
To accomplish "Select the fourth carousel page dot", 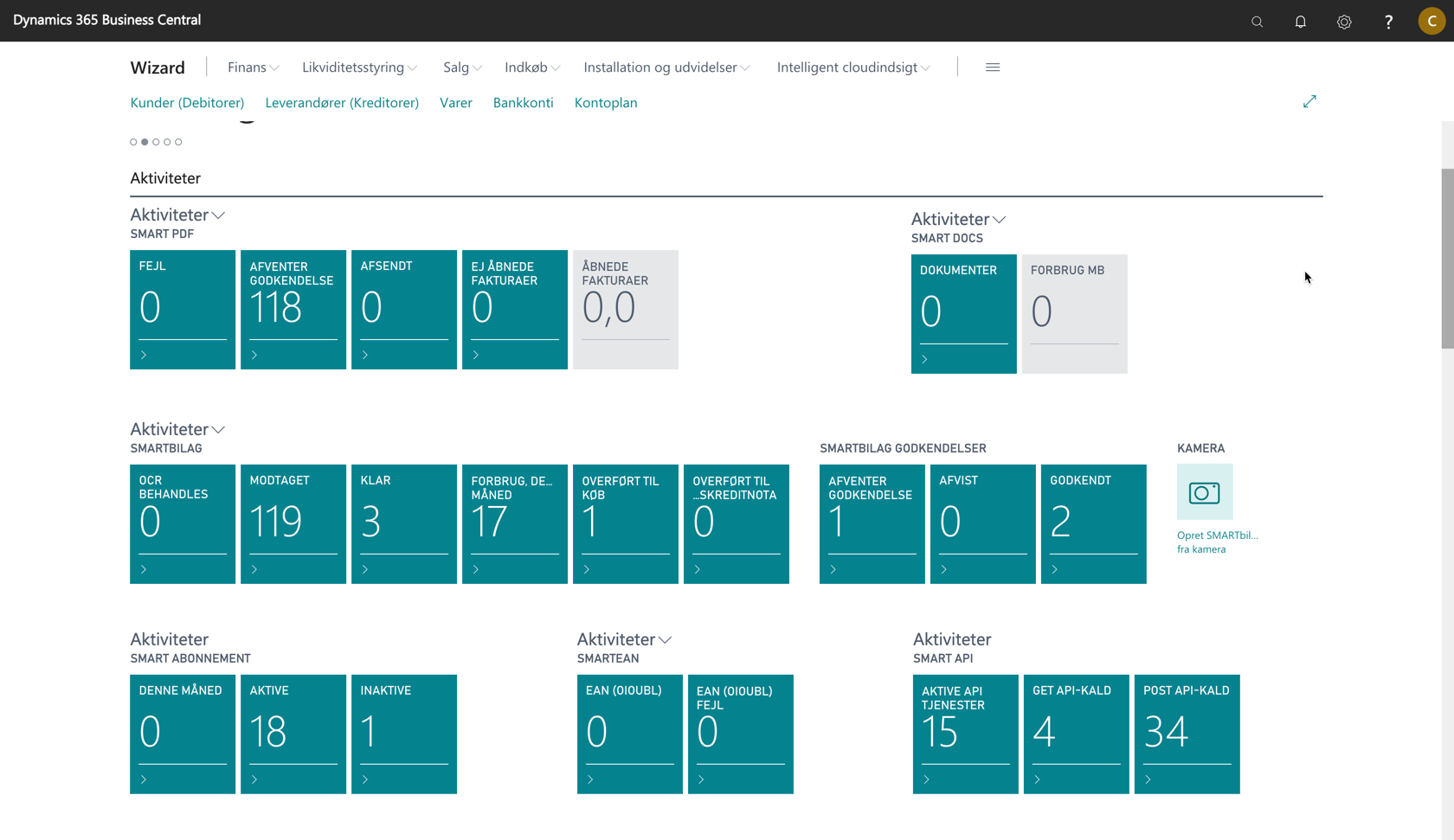I will pyautogui.click(x=167, y=142).
